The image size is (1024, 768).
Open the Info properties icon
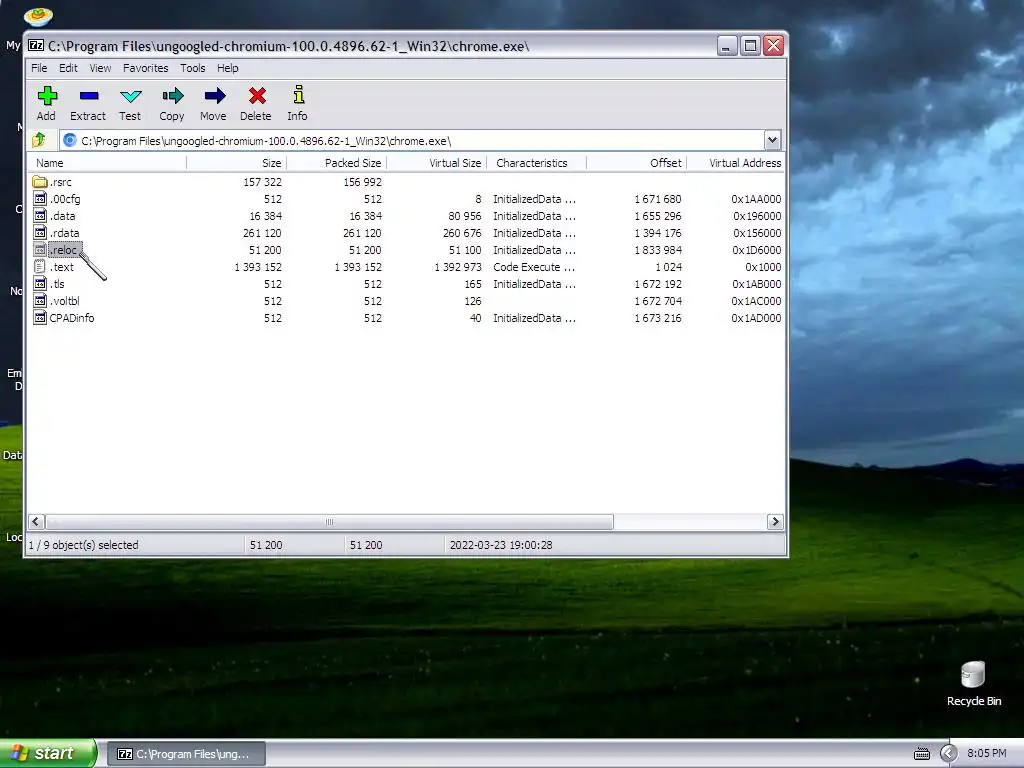(298, 95)
